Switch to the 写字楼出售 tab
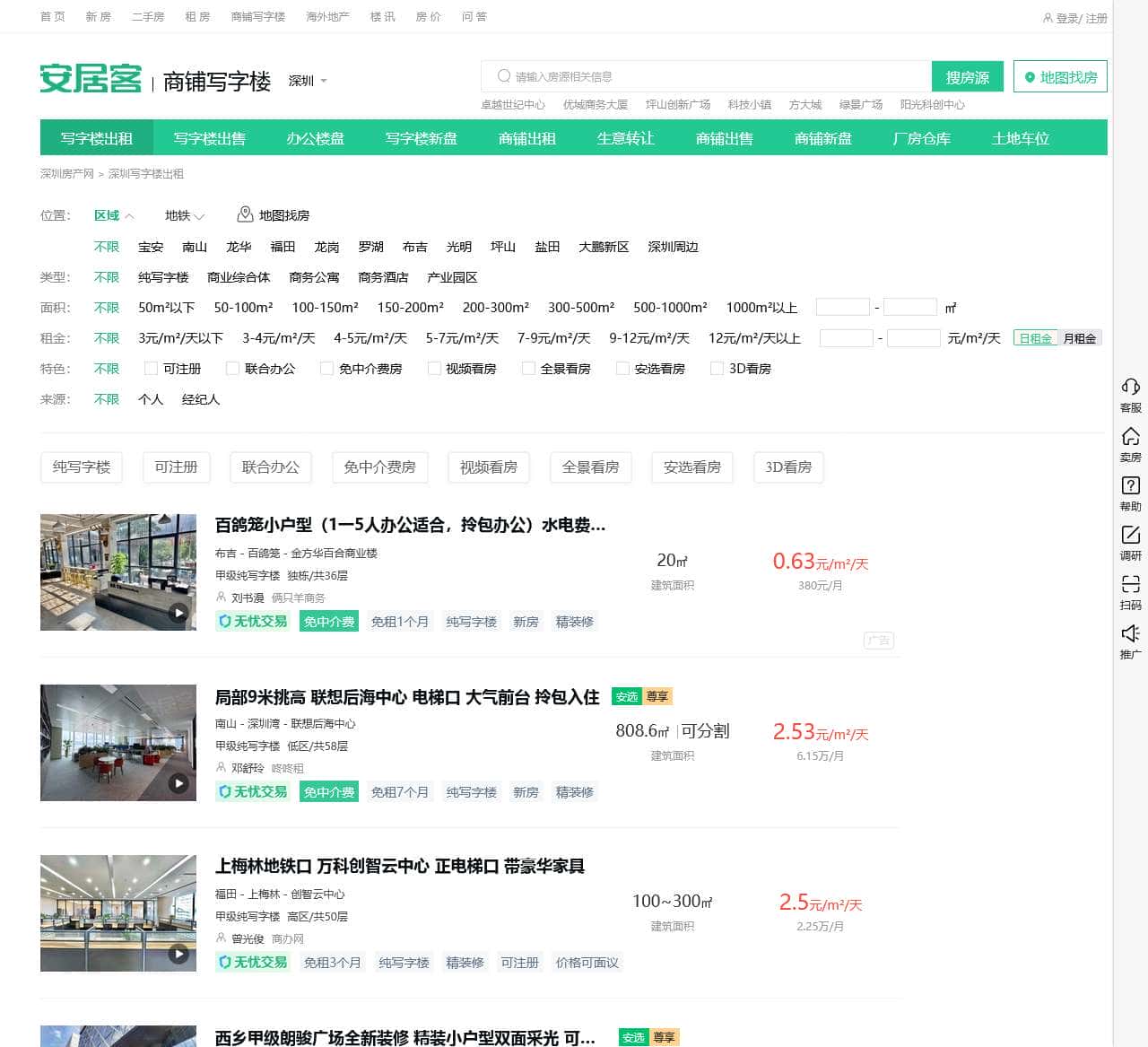The width and height of the screenshot is (1148, 1047). point(210,138)
